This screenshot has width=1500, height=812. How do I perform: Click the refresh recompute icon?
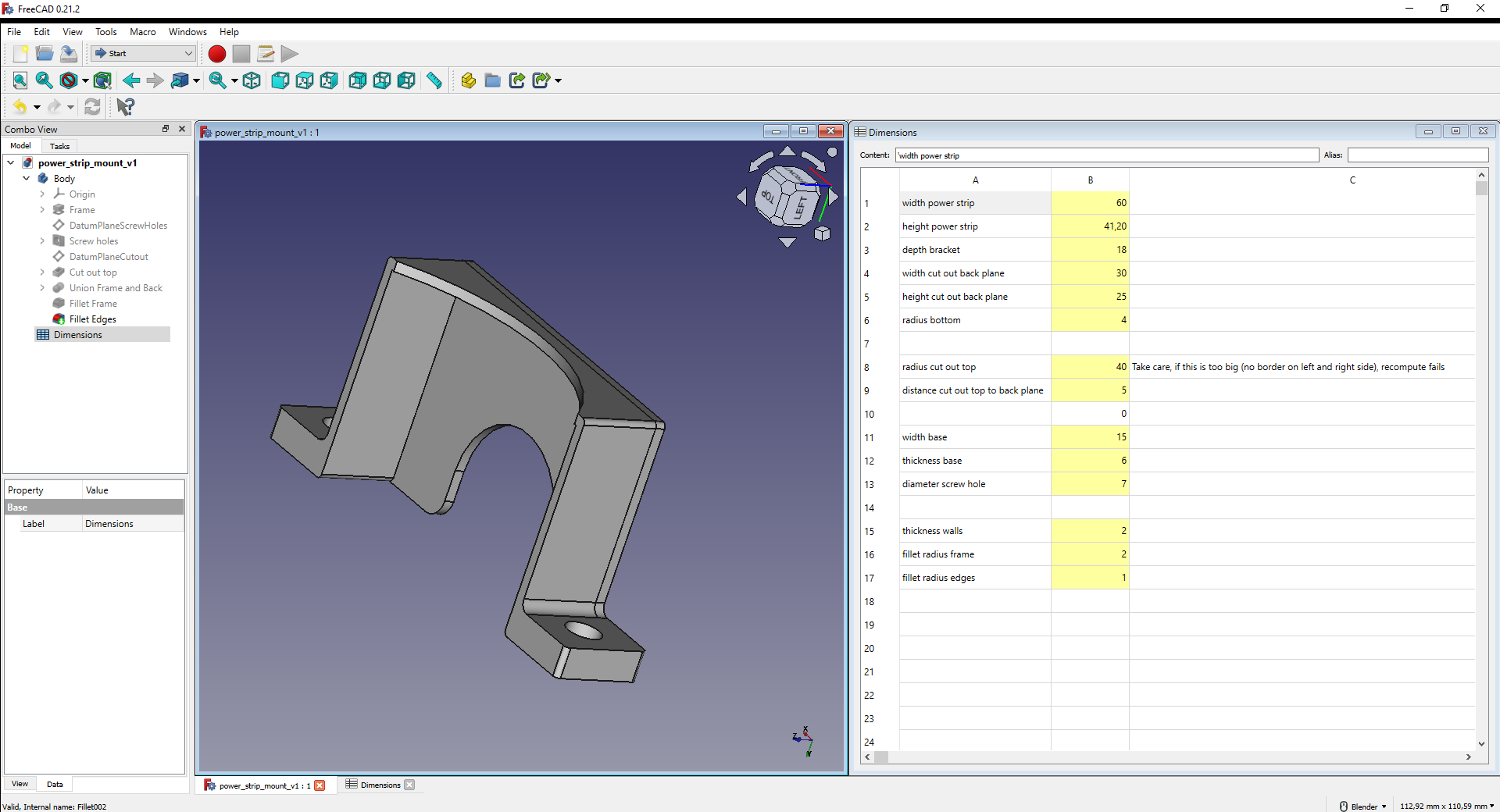coord(92,107)
